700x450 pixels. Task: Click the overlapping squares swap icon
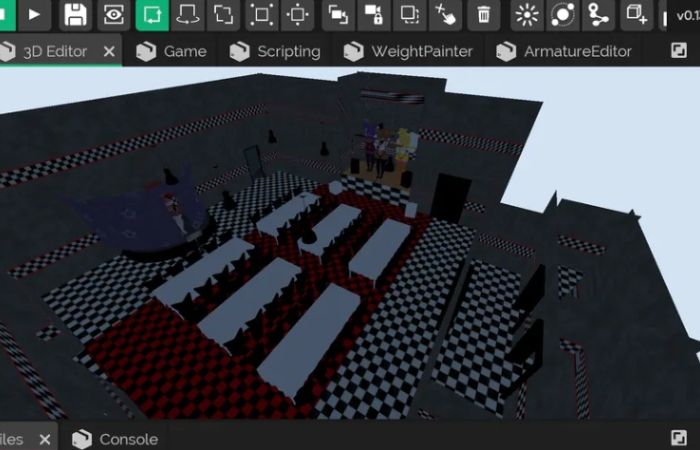point(338,15)
